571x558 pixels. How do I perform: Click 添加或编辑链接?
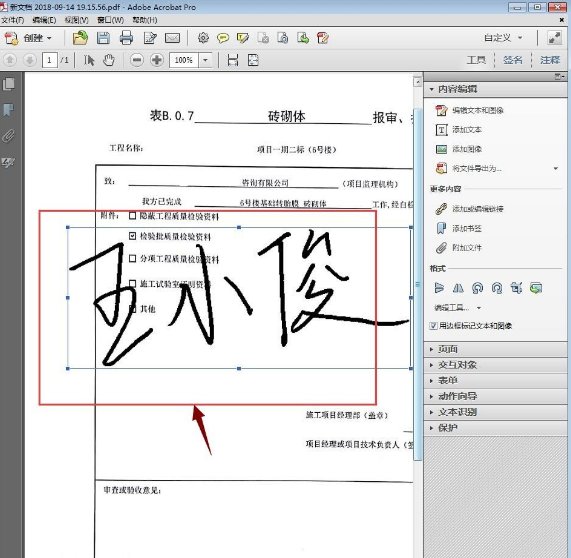(x=469, y=209)
